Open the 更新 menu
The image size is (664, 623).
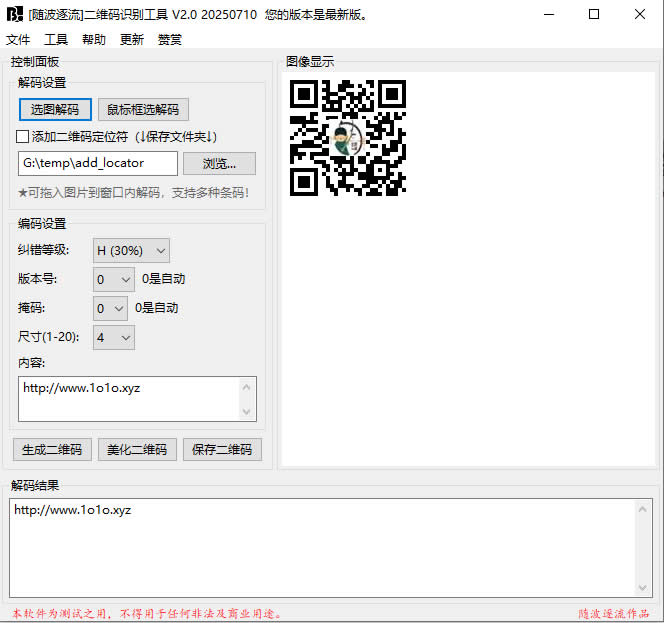(x=132, y=40)
